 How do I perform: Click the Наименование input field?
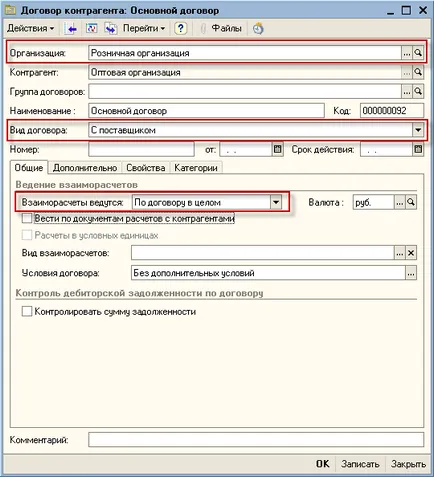pos(206,111)
